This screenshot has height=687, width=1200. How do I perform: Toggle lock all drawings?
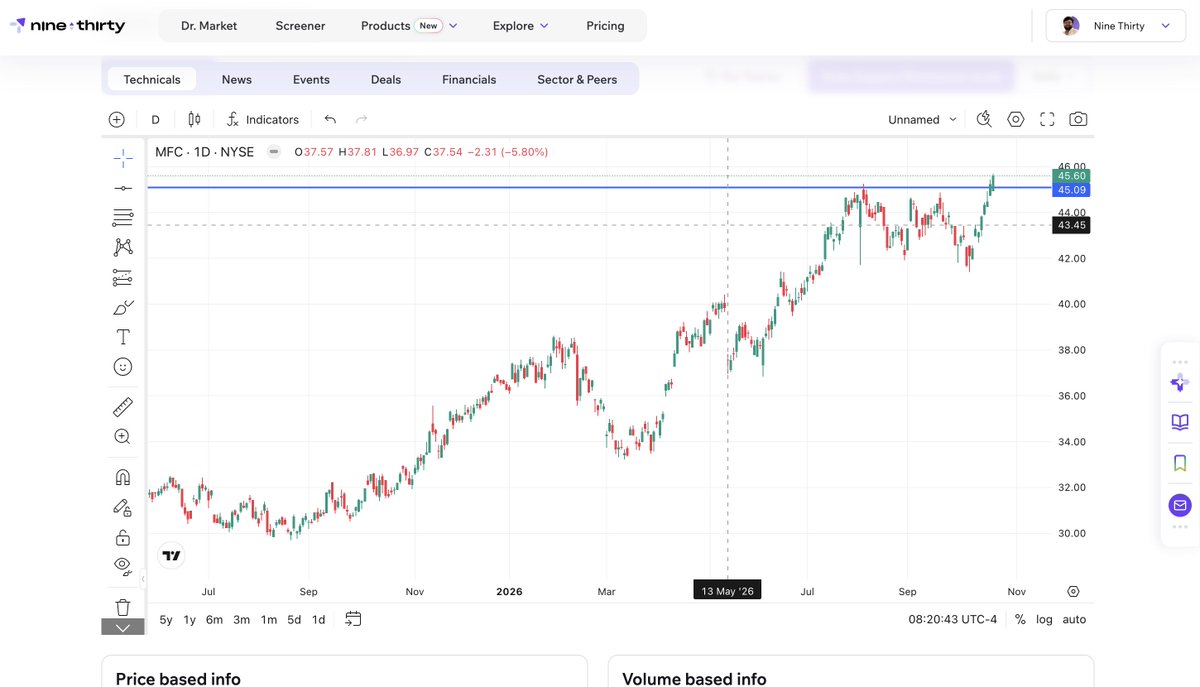coord(123,537)
